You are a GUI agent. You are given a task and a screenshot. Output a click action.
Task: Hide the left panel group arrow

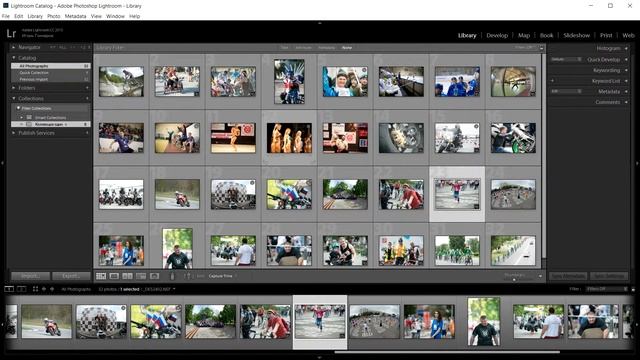[x=2, y=163]
